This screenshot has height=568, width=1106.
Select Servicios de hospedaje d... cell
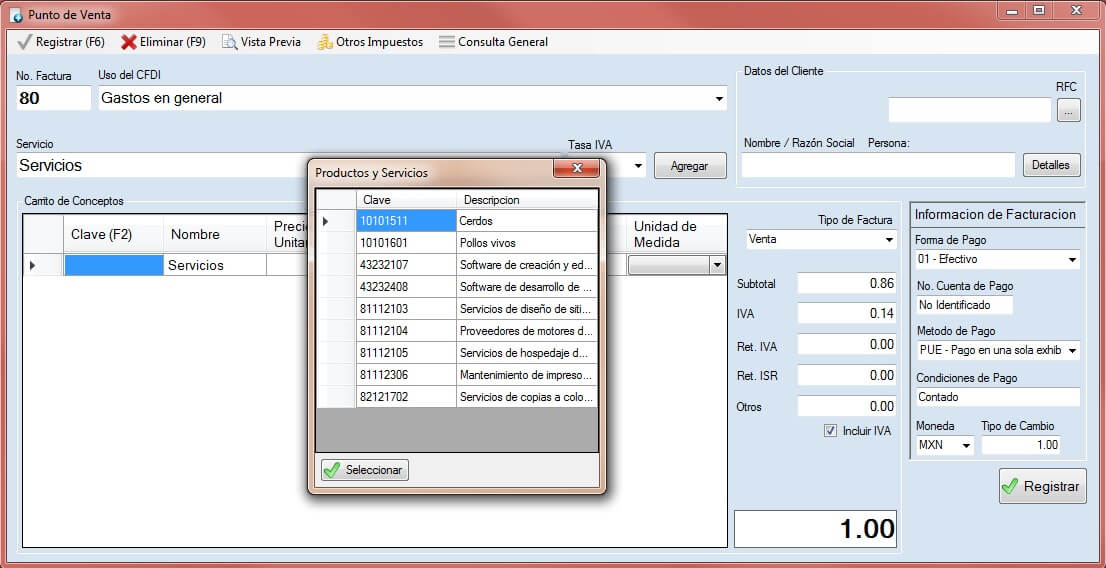point(527,352)
